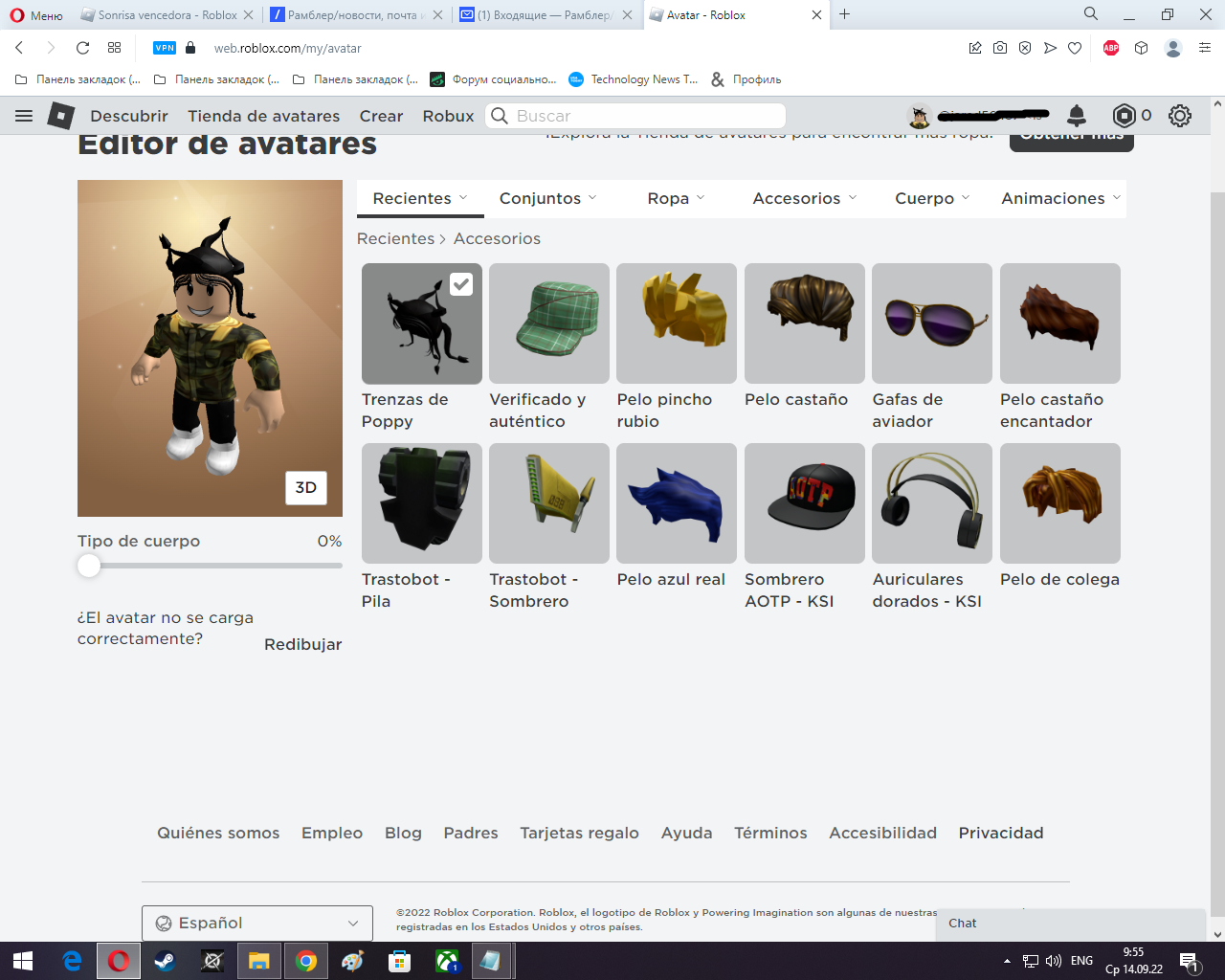Open the Windows Start menu
Screen dimensions: 1225x980
(x=23, y=961)
